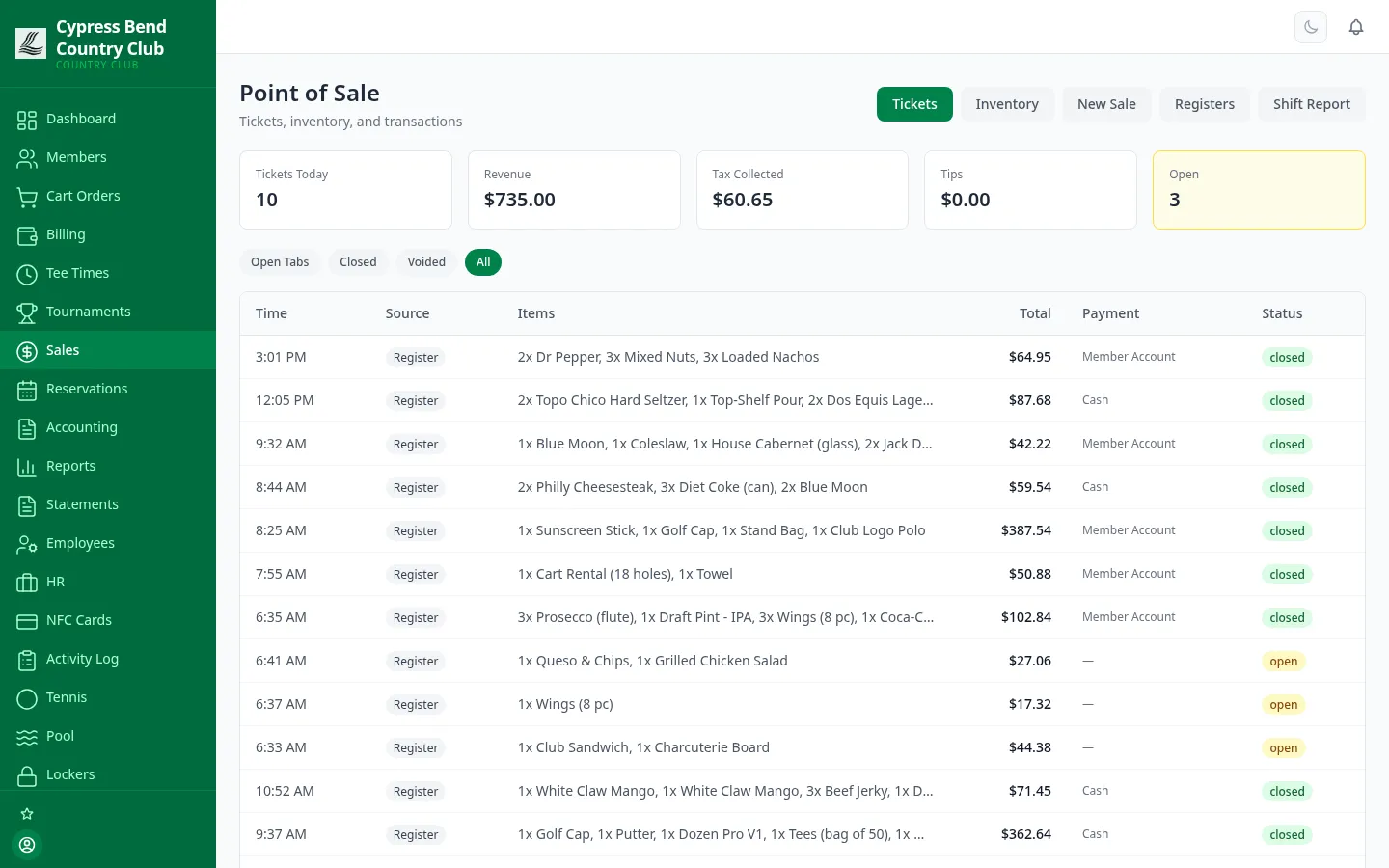Click the Statements file icon
The width and height of the screenshot is (1389, 868).
[x=27, y=505]
